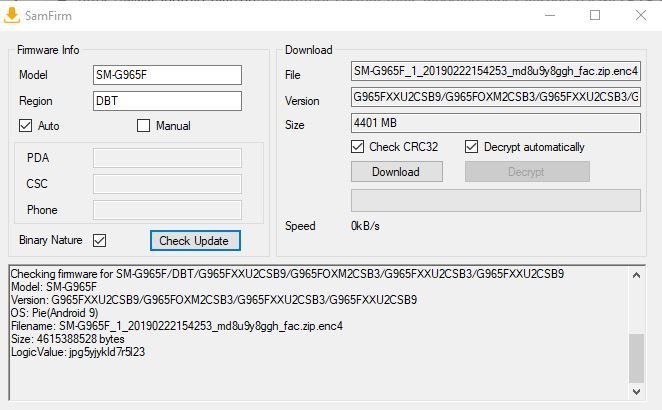This screenshot has height=410, width=662.
Task: Click the 'OS: Pie(Android 9)' log line
Action: 54,313
